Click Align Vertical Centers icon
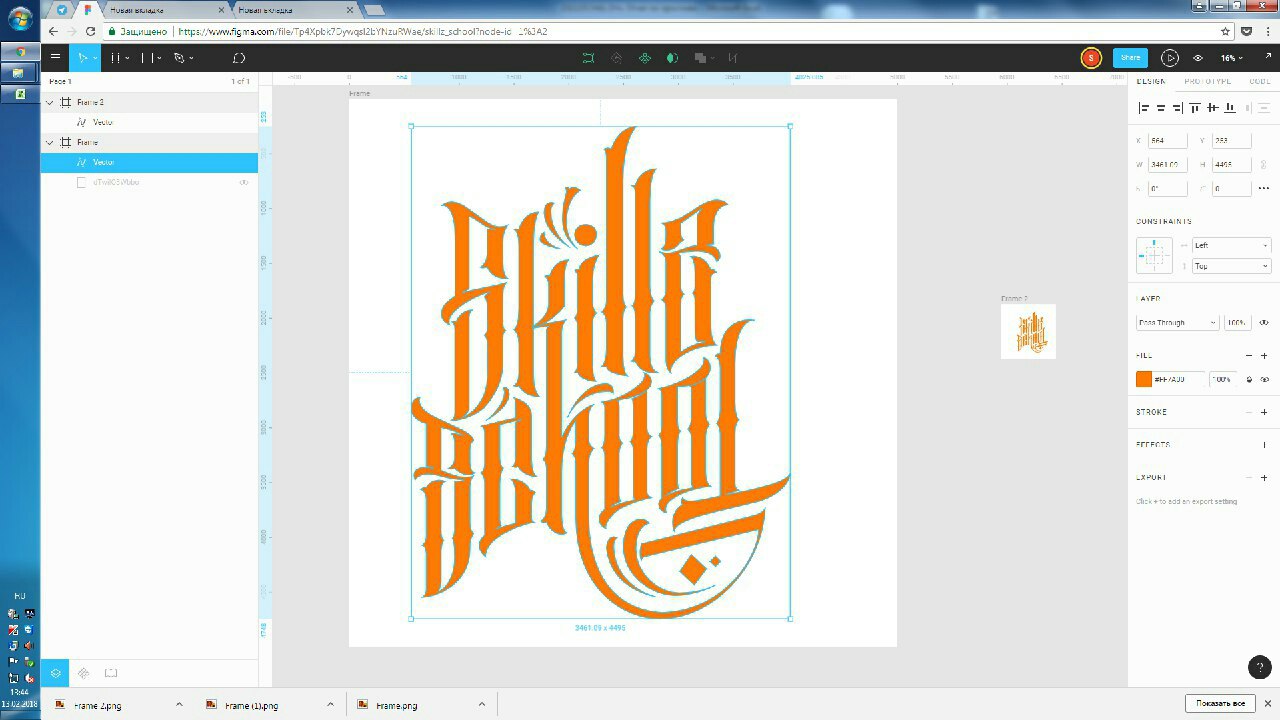The width and height of the screenshot is (1280, 720). [x=1212, y=107]
